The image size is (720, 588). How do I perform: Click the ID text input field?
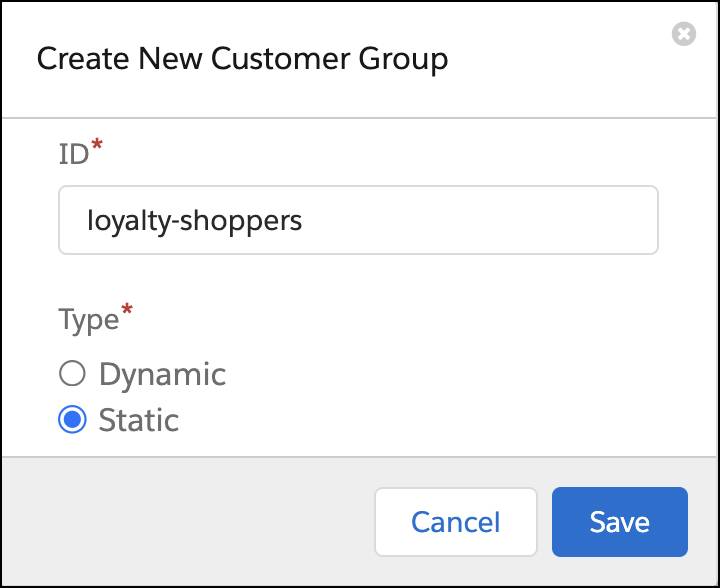point(358,220)
